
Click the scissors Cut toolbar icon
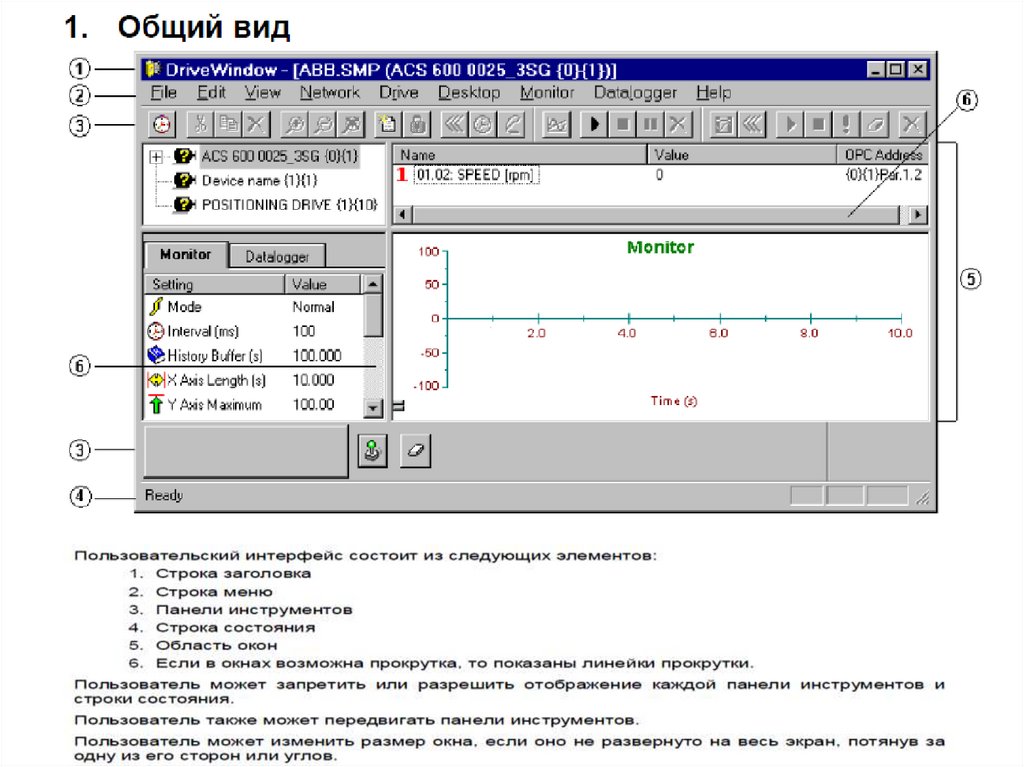(x=200, y=123)
